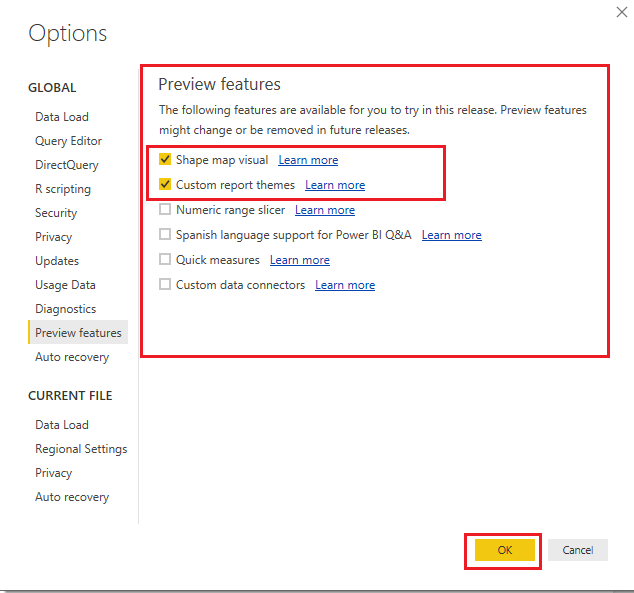The width and height of the screenshot is (634, 593).
Task: Open the Usage Data section
Action: (65, 285)
